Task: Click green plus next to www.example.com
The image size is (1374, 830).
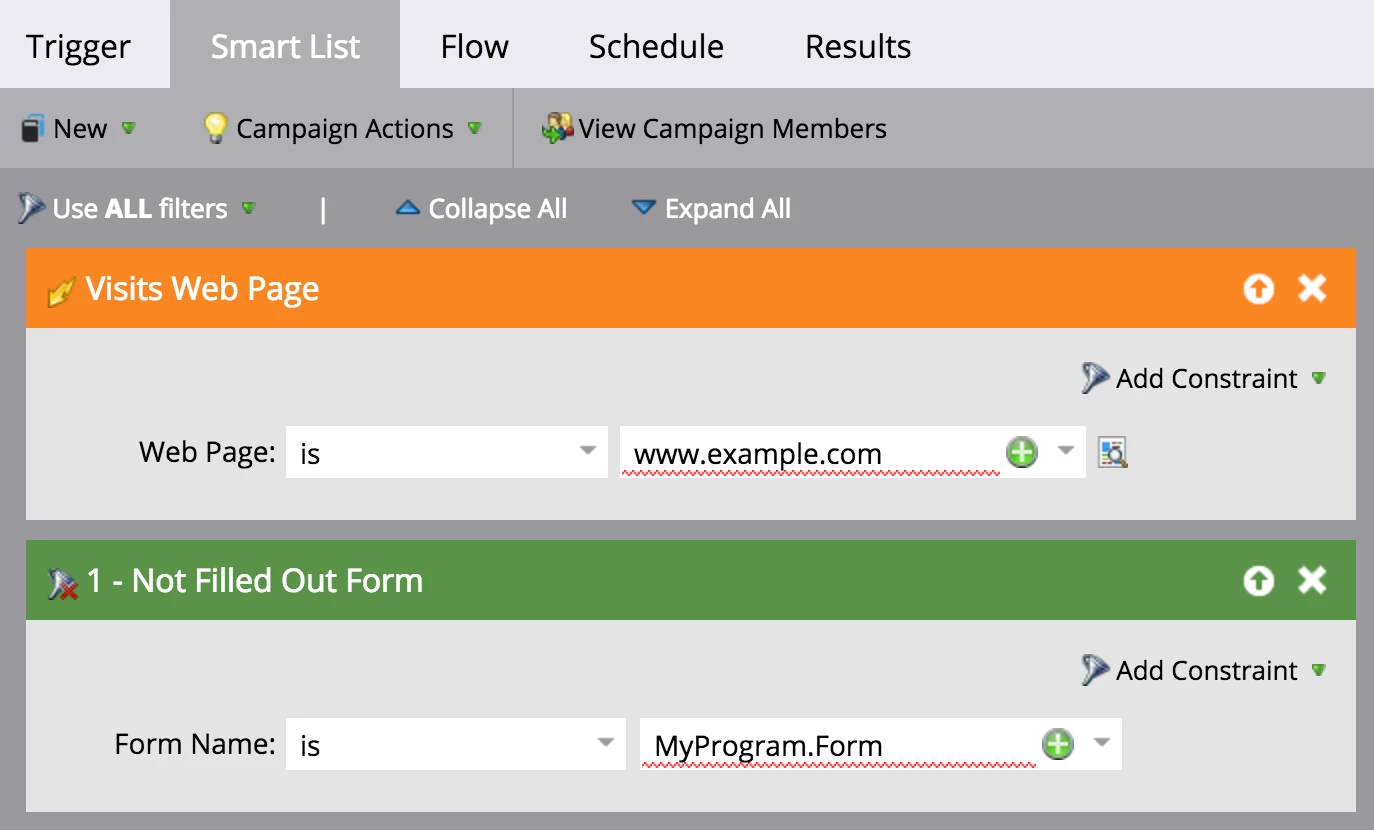Action: (x=1021, y=453)
